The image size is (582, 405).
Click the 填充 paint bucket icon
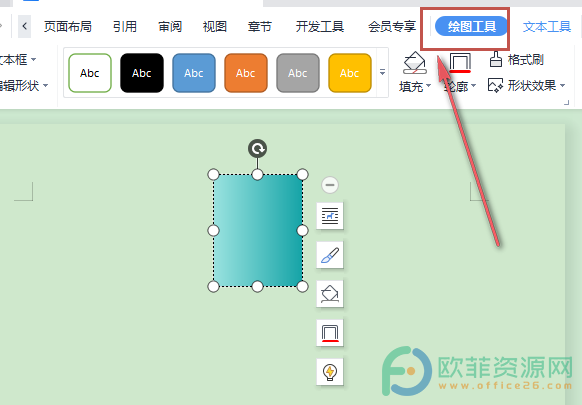[x=415, y=62]
